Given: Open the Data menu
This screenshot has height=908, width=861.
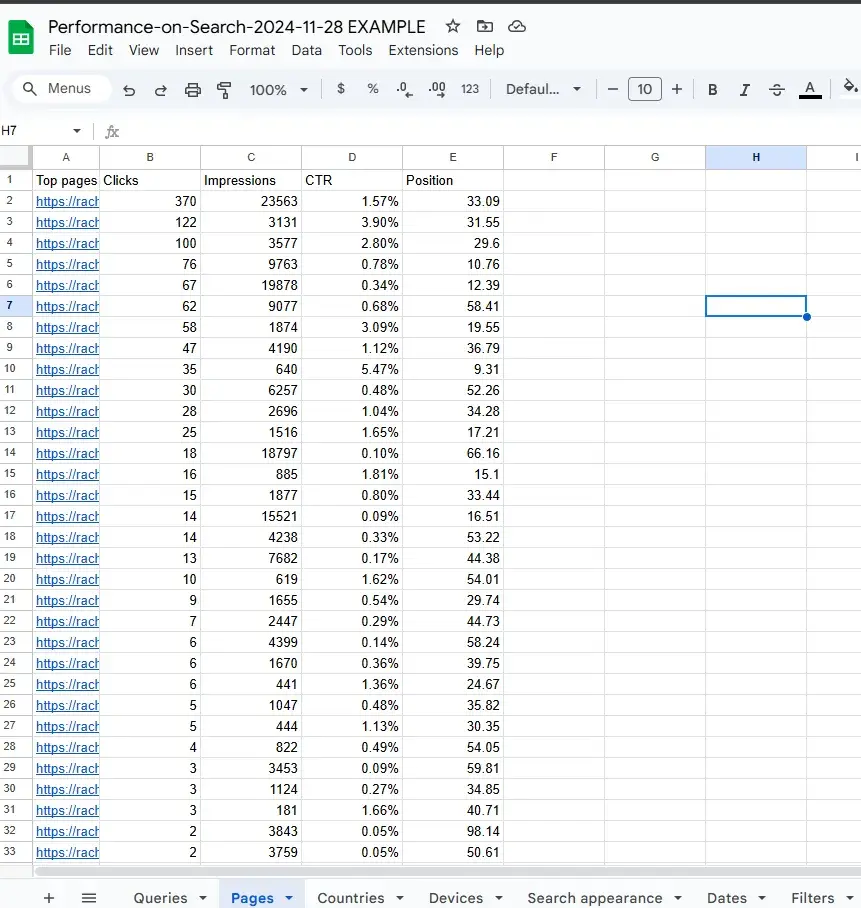Looking at the screenshot, I should point(306,50).
